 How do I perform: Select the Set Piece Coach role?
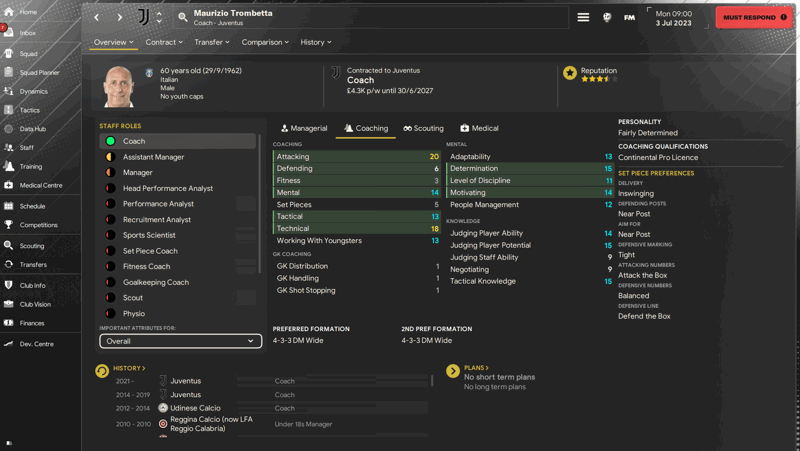(178, 251)
